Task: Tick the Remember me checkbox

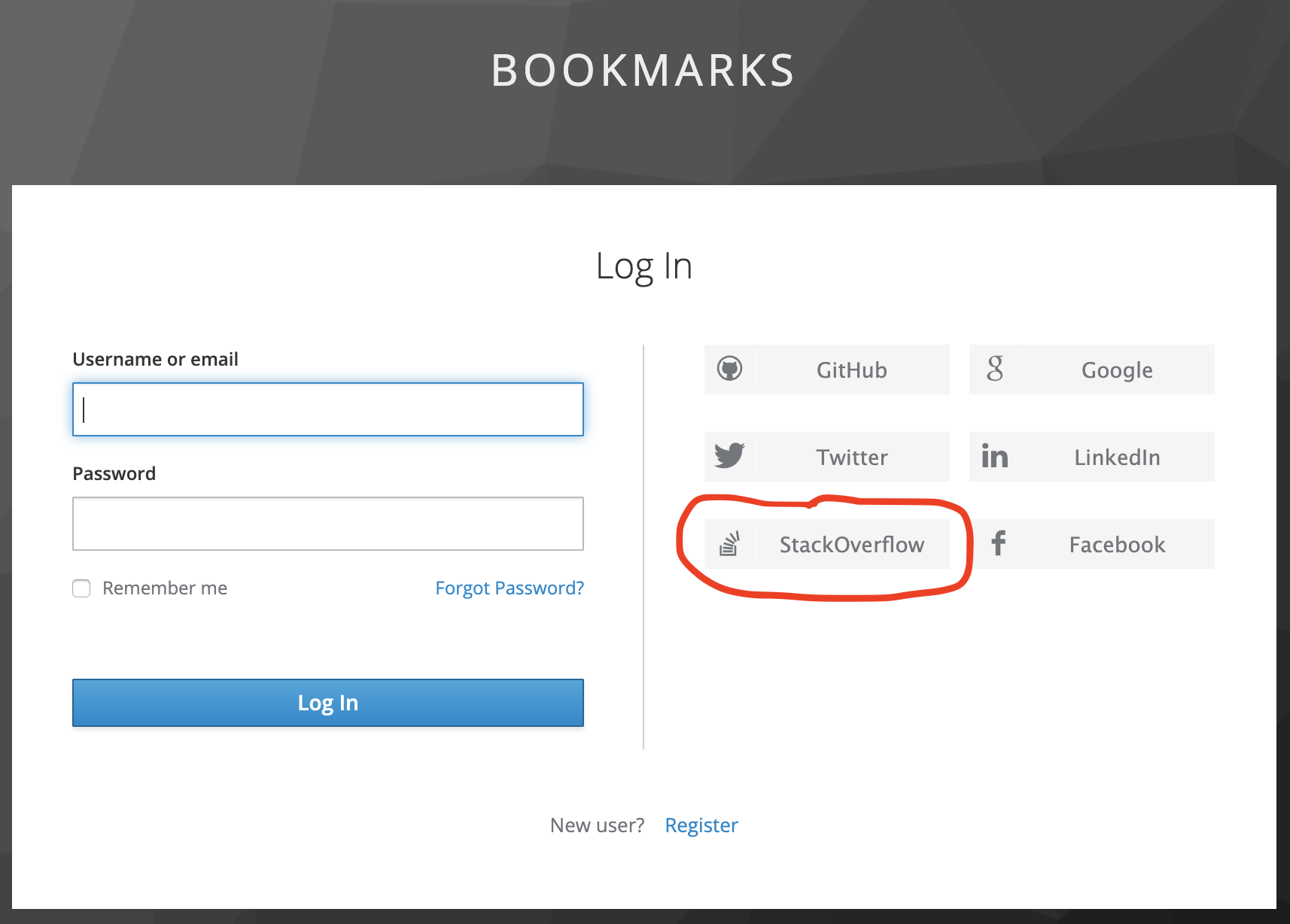Action: coord(81,588)
